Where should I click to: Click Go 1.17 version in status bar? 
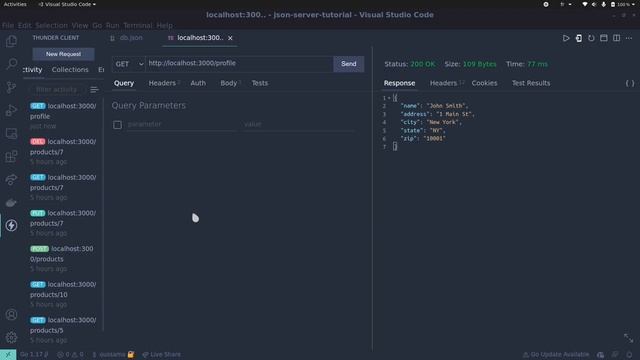click(x=34, y=355)
